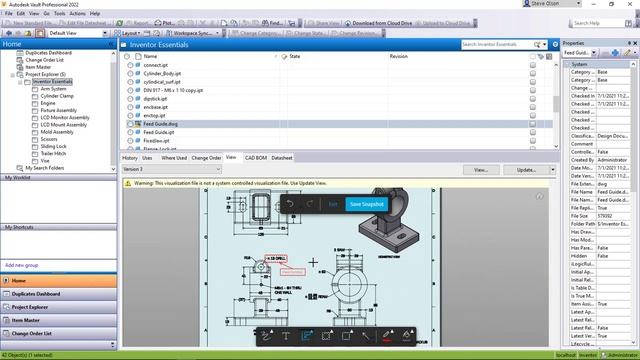Toggle checkbox at right of Fixedjaw.ipt row
The height and width of the screenshot is (360, 640).
pos(533,140)
